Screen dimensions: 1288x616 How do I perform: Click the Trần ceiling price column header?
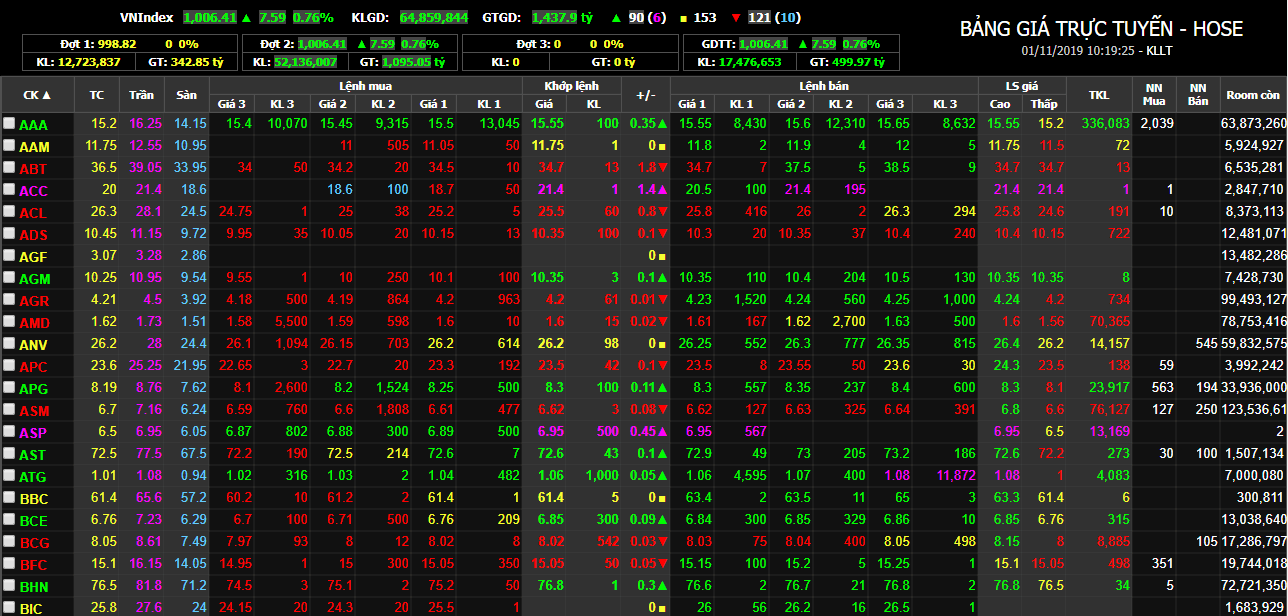coord(142,95)
